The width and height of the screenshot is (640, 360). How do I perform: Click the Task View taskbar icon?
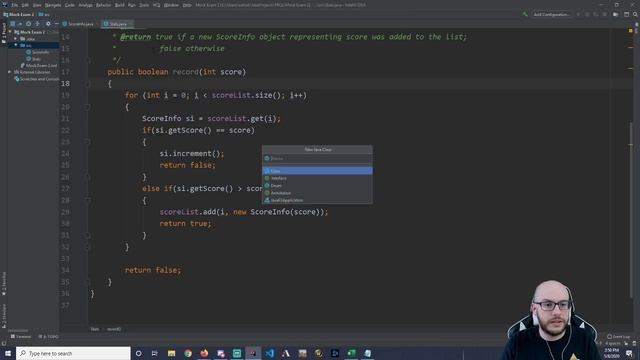point(155,353)
